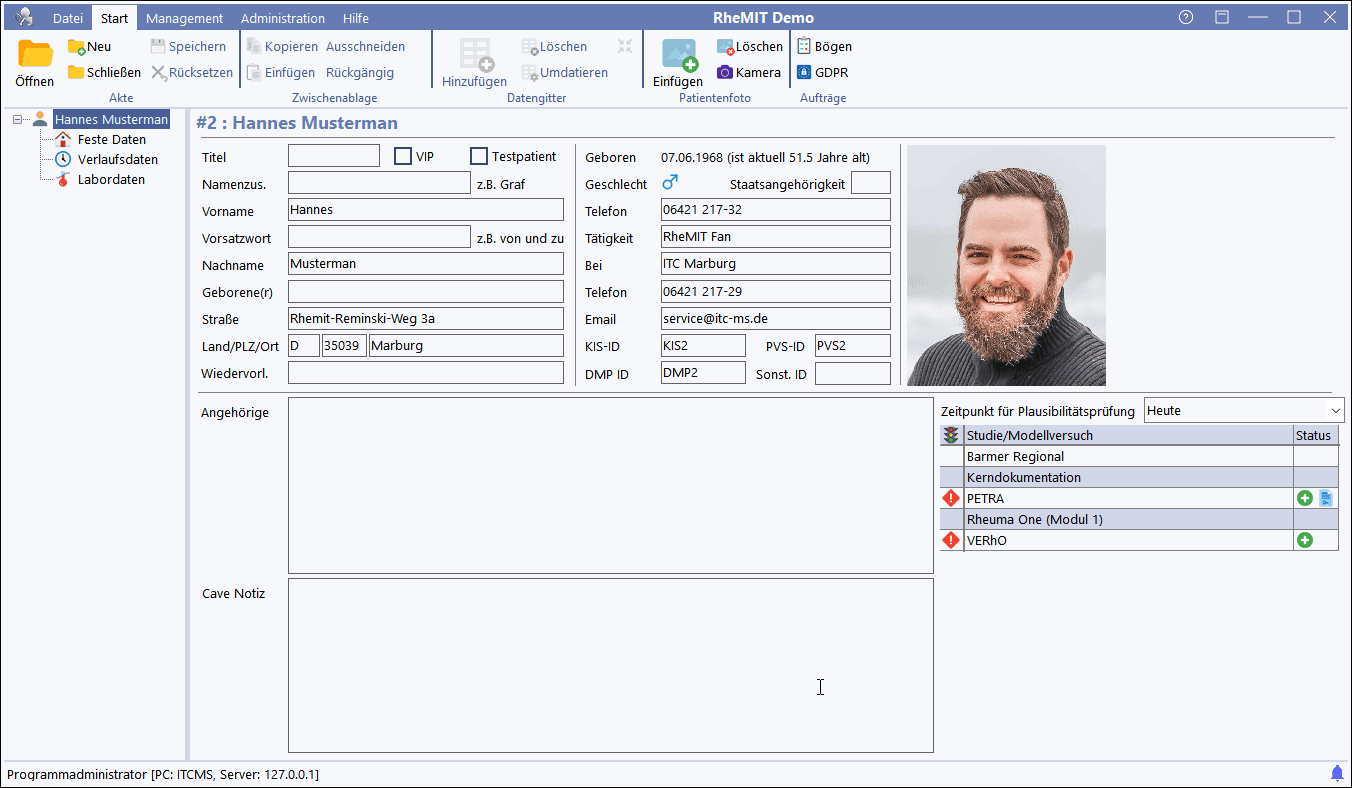Click the Öffnen folder icon

point(35,54)
